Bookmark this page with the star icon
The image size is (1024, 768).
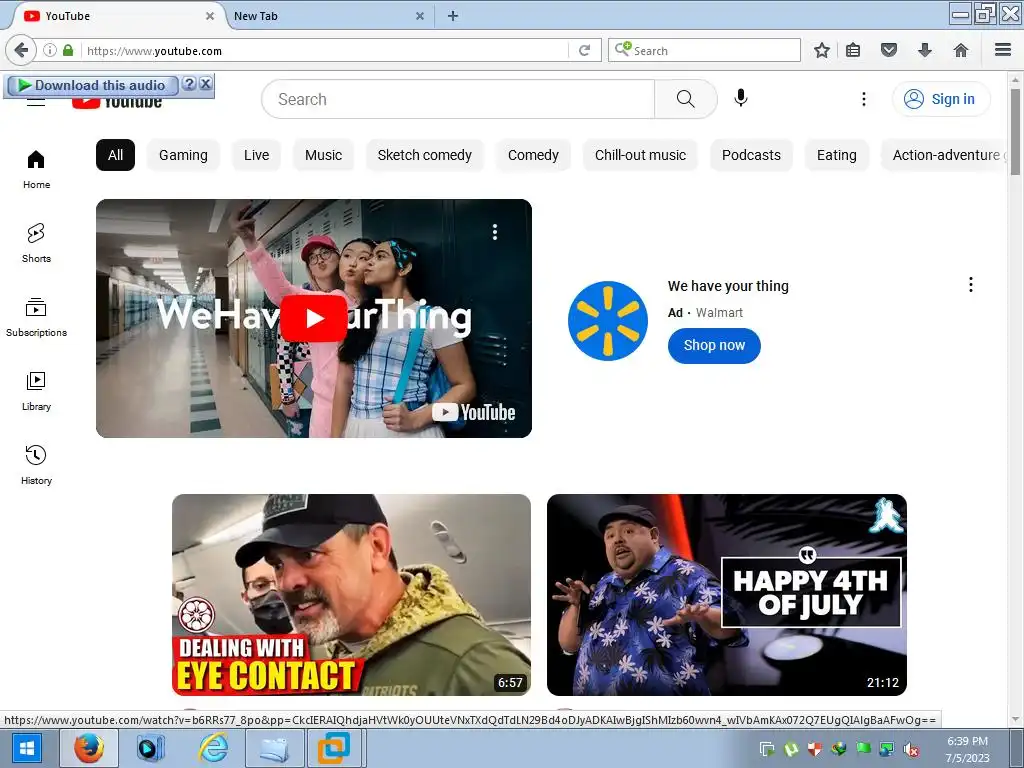coord(822,50)
